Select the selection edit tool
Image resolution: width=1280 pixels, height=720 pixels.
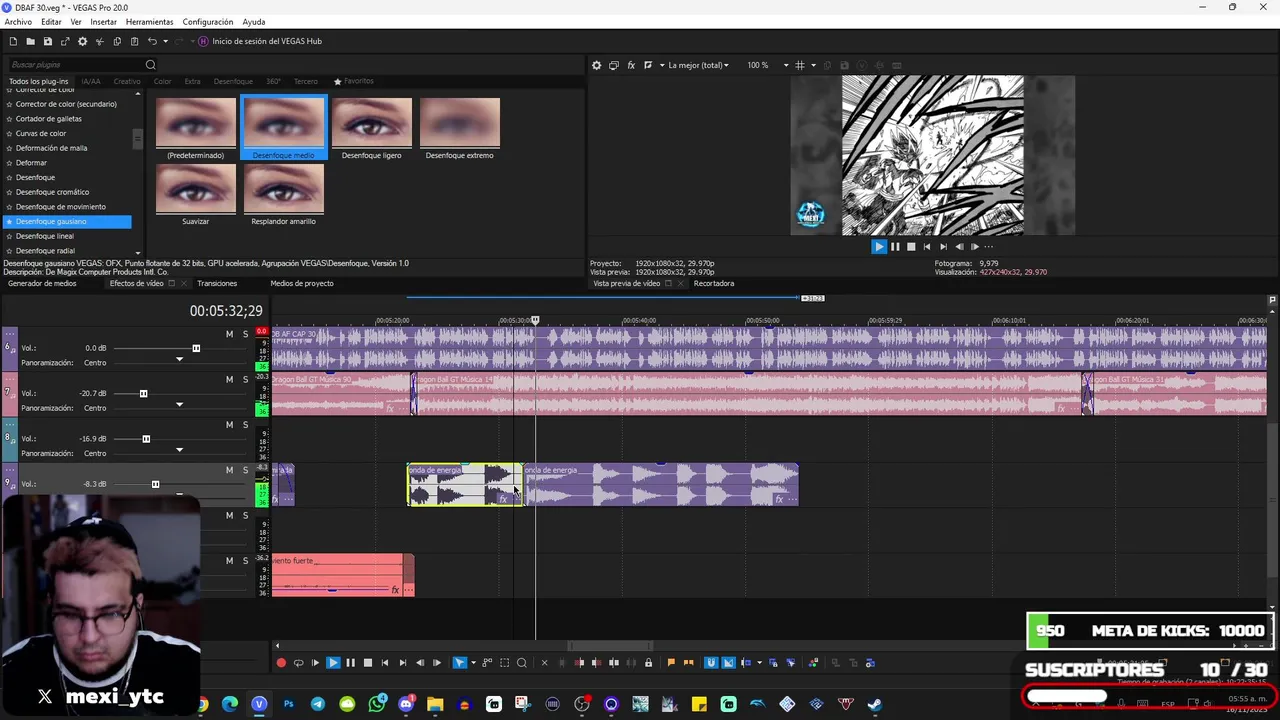tap(504, 662)
